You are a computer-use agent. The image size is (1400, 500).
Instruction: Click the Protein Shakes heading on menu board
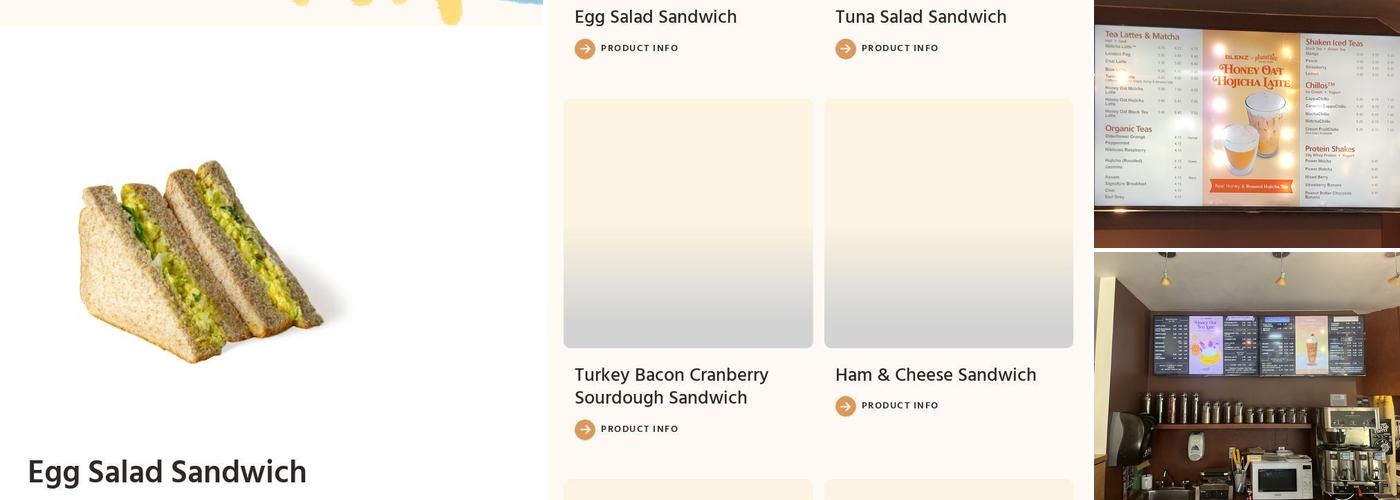(x=1329, y=149)
